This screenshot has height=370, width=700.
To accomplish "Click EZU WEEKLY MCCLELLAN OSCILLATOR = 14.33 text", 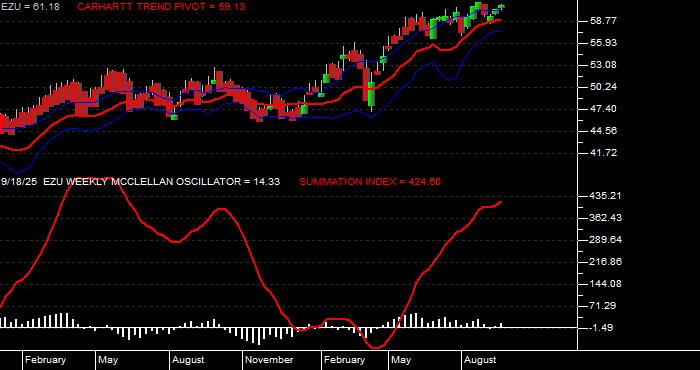I will 162,181.
